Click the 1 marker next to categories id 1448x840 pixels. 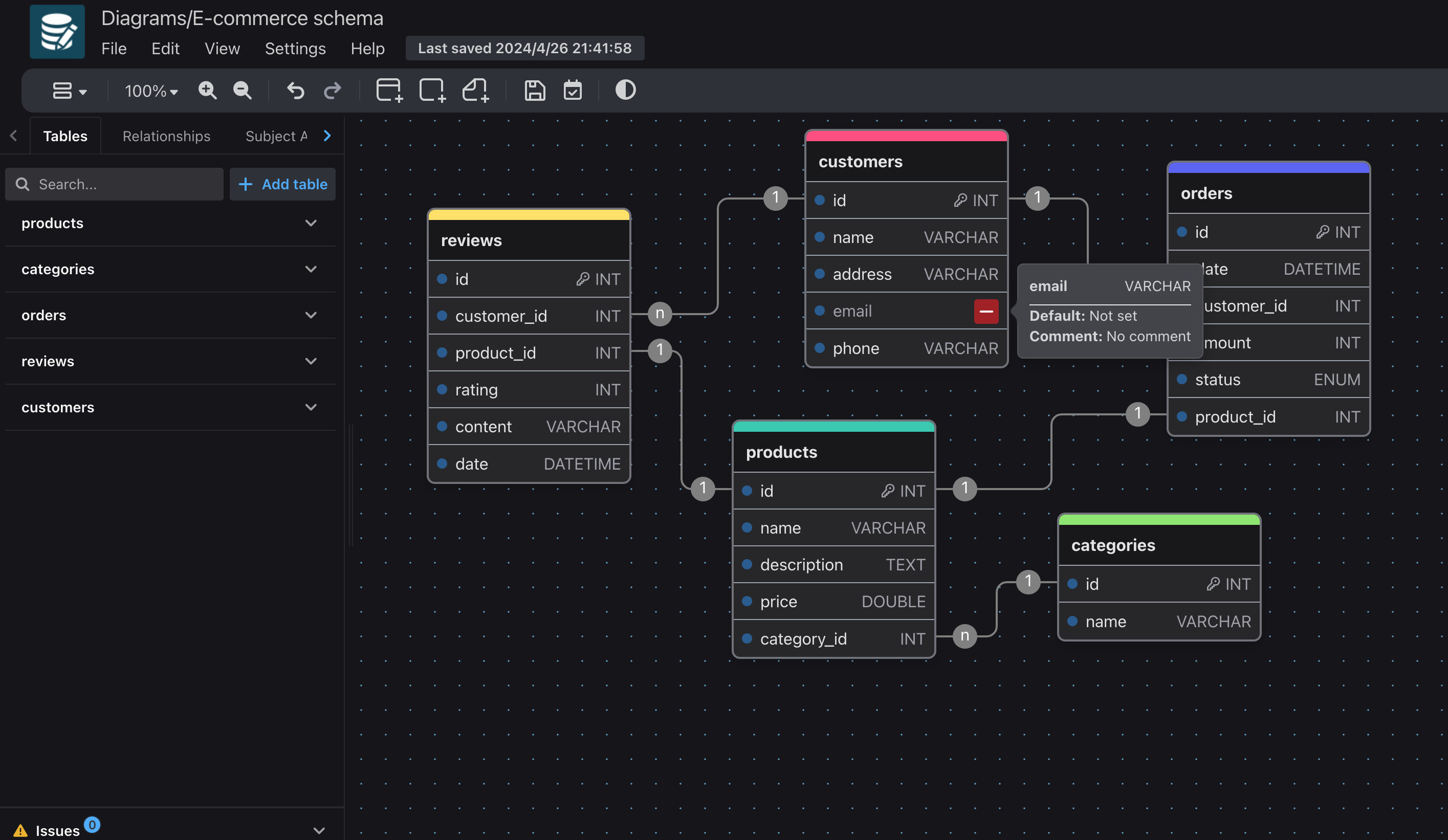pos(1028,582)
